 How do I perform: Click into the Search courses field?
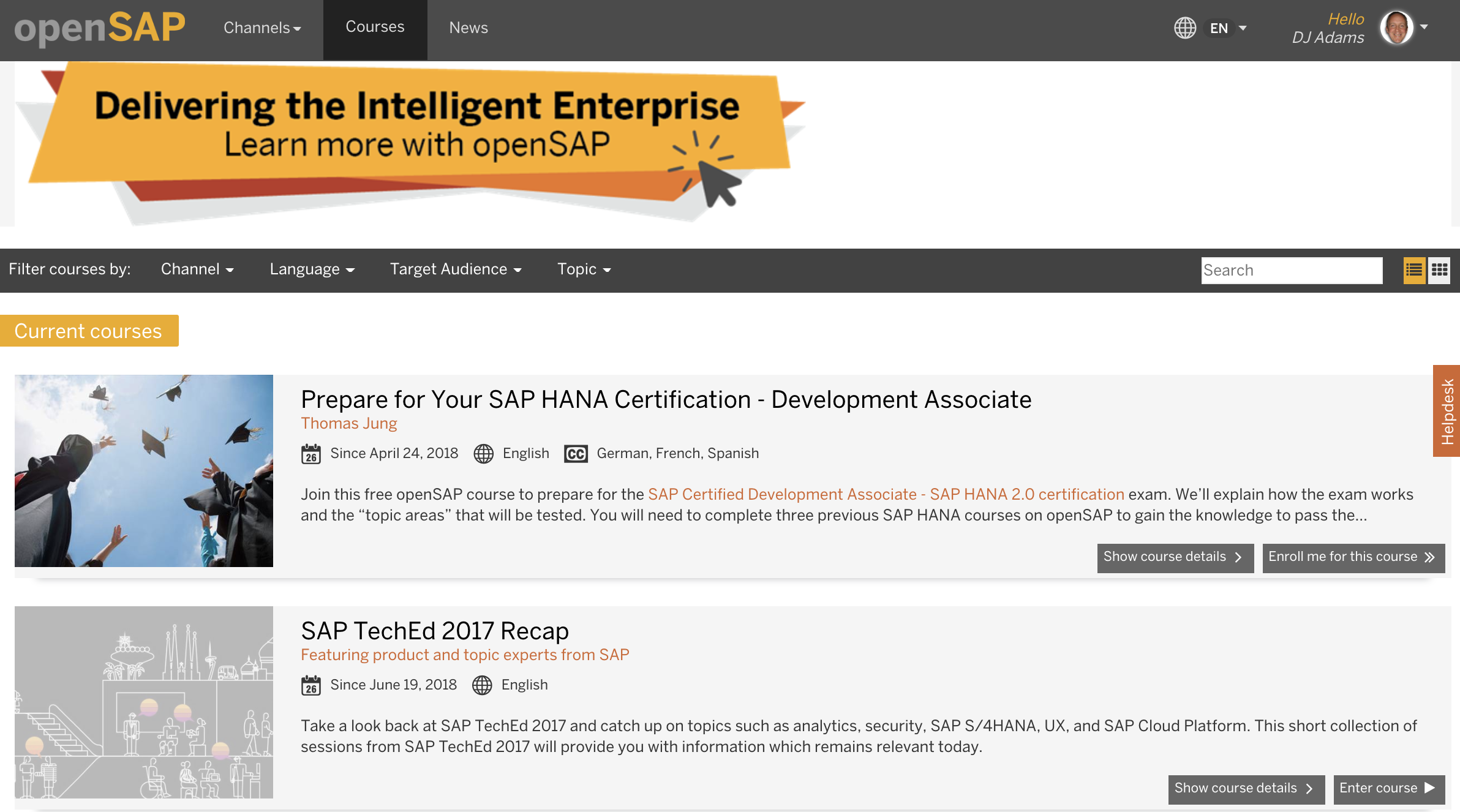tap(1292, 270)
